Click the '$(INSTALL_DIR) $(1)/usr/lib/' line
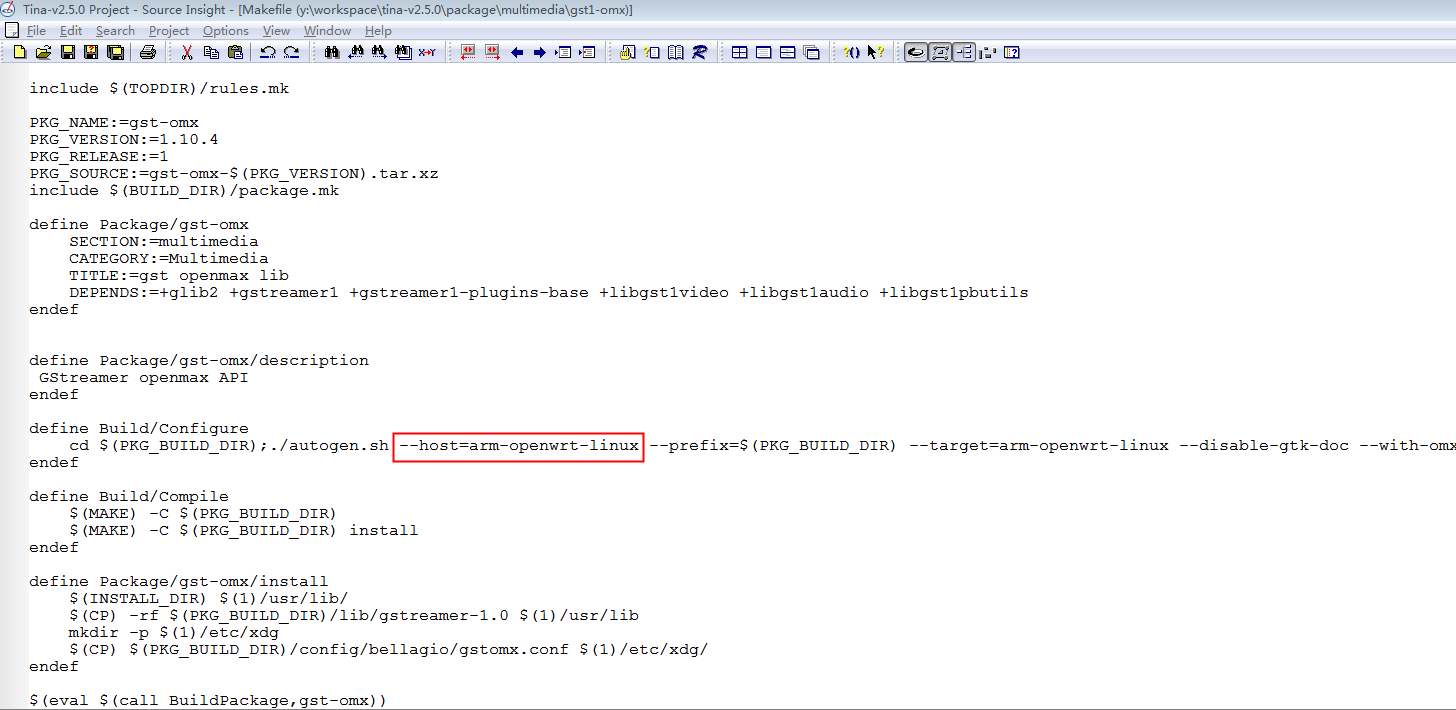The width and height of the screenshot is (1456, 710). click(209, 599)
